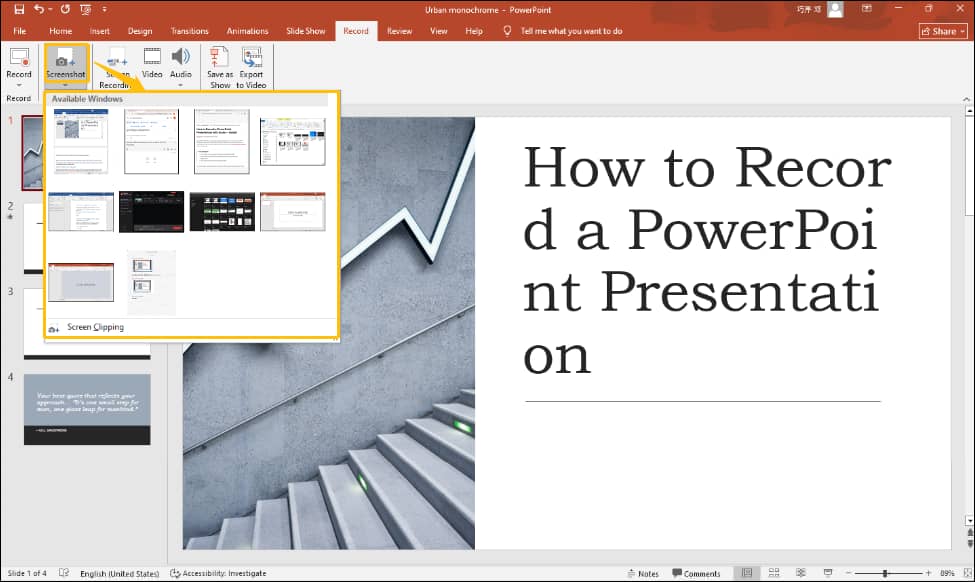Toggle Normal view in the status bar
975x582 pixels.
[747, 572]
